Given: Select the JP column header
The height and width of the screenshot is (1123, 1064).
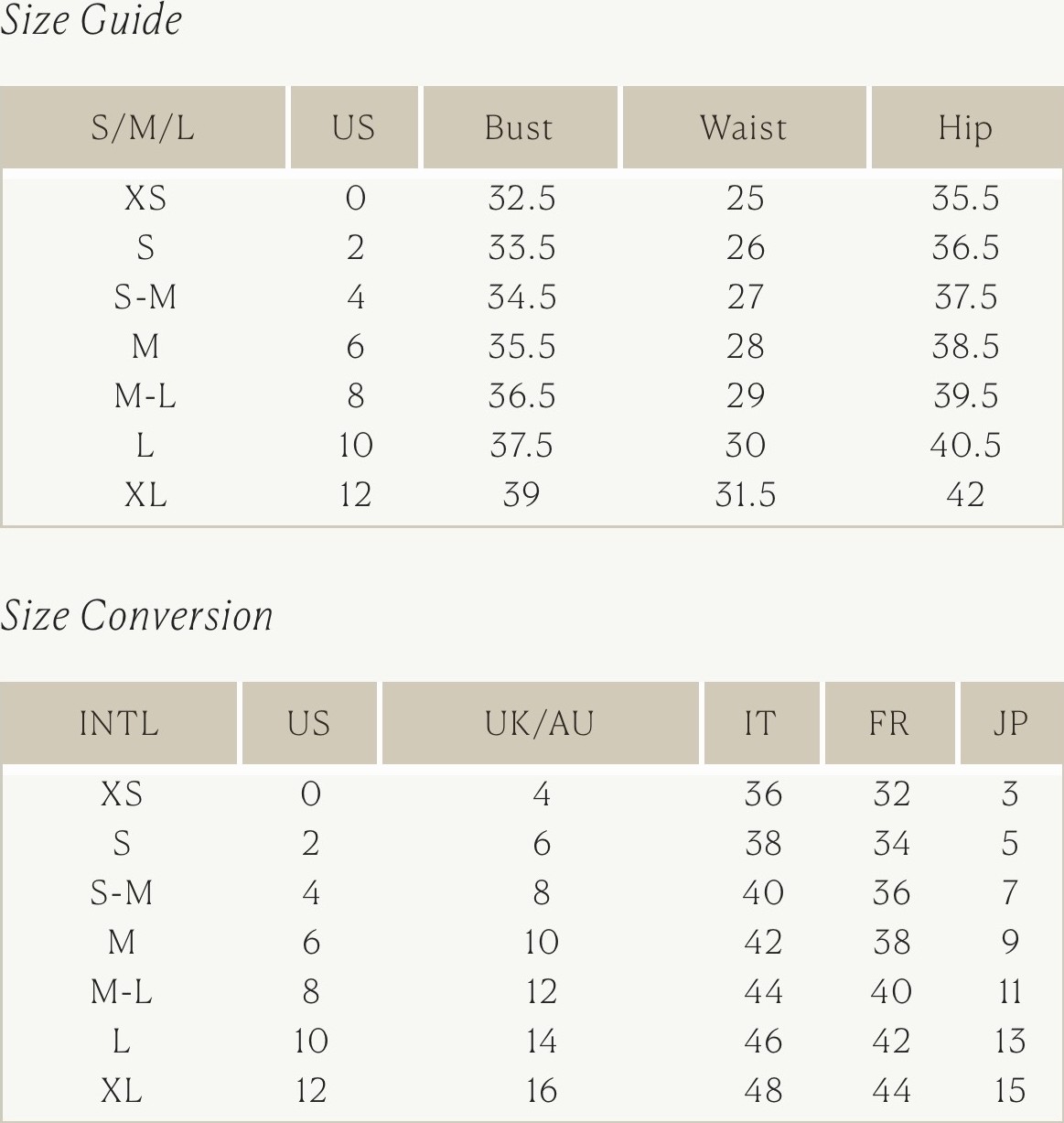Looking at the screenshot, I should 1011,723.
